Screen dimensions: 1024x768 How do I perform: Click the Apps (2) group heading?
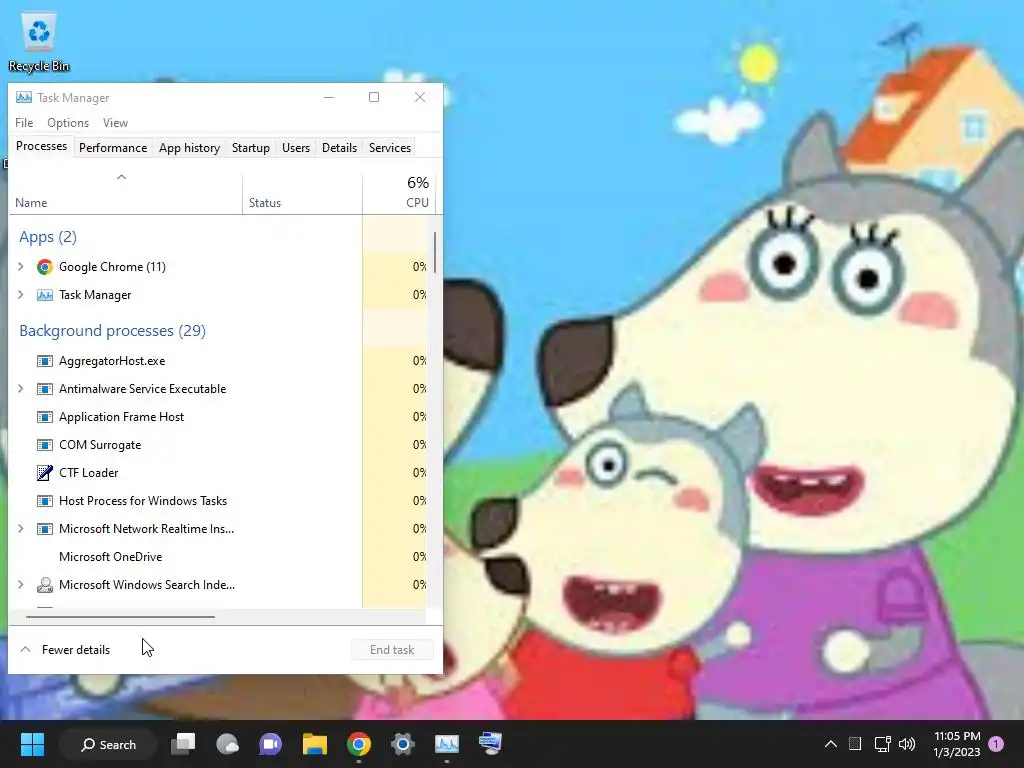(x=48, y=236)
